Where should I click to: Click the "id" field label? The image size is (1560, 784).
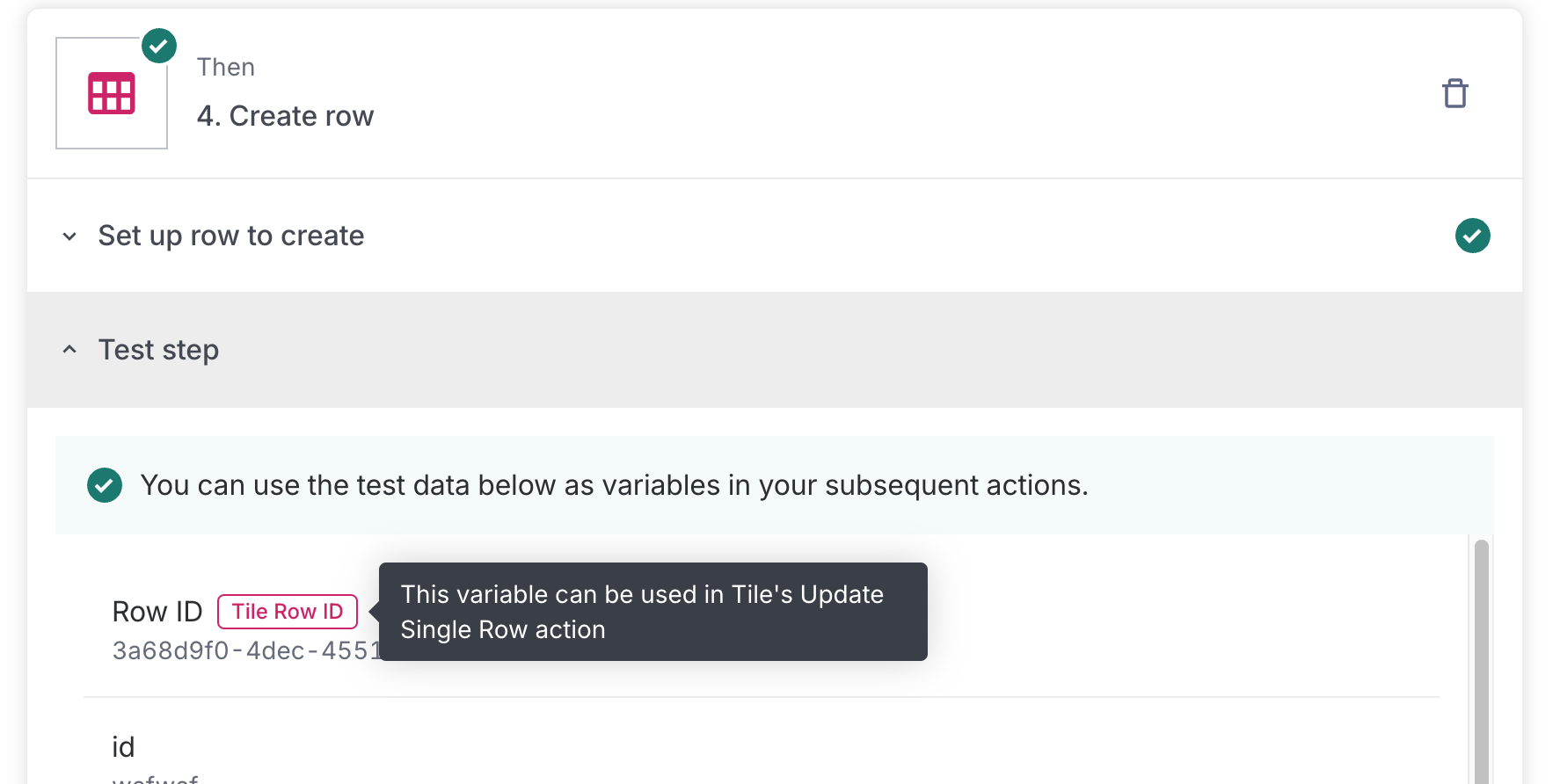[123, 747]
